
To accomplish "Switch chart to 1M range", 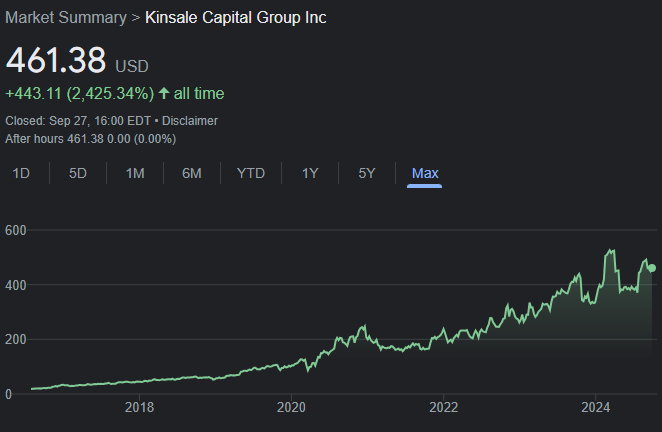I will (135, 173).
